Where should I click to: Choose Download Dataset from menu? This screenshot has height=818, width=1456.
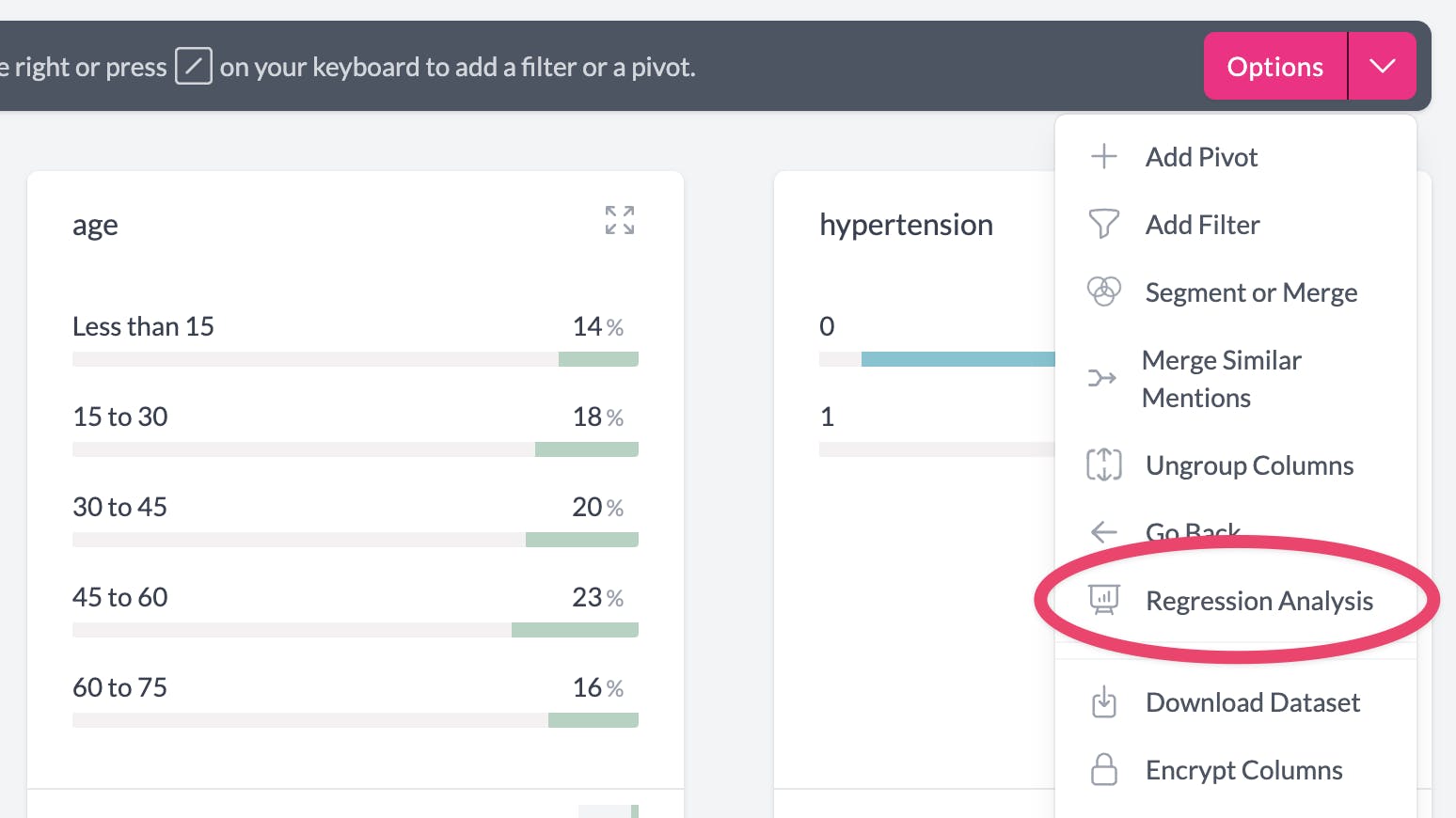pyautogui.click(x=1252, y=702)
